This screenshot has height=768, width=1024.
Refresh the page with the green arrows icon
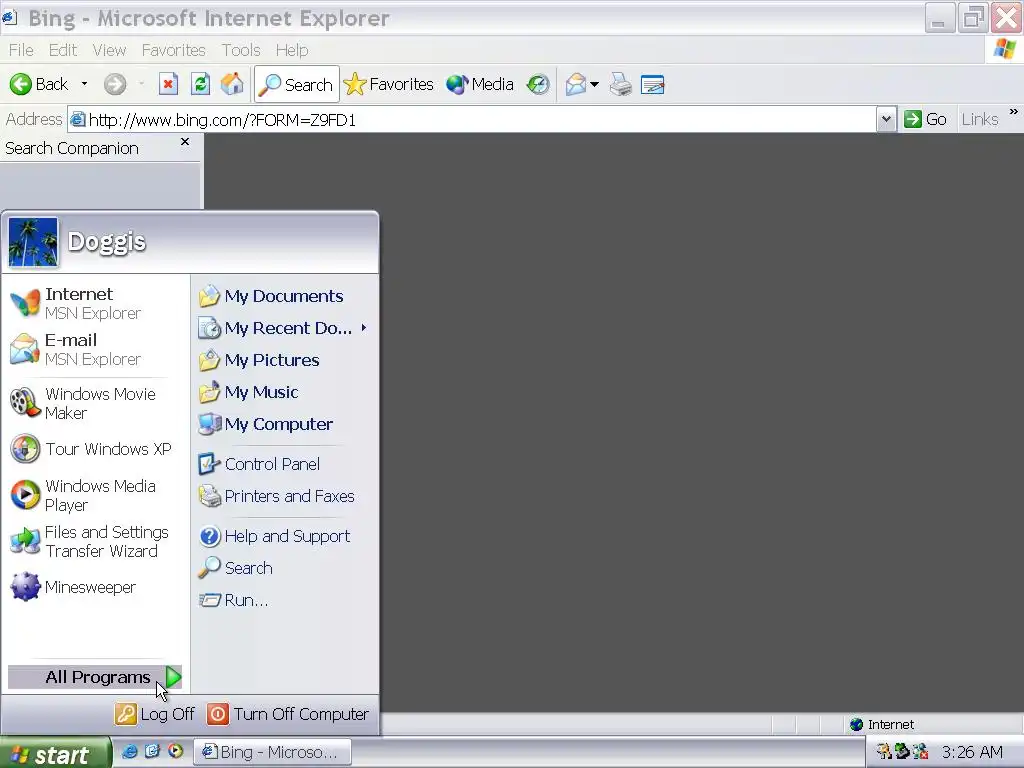tap(200, 84)
